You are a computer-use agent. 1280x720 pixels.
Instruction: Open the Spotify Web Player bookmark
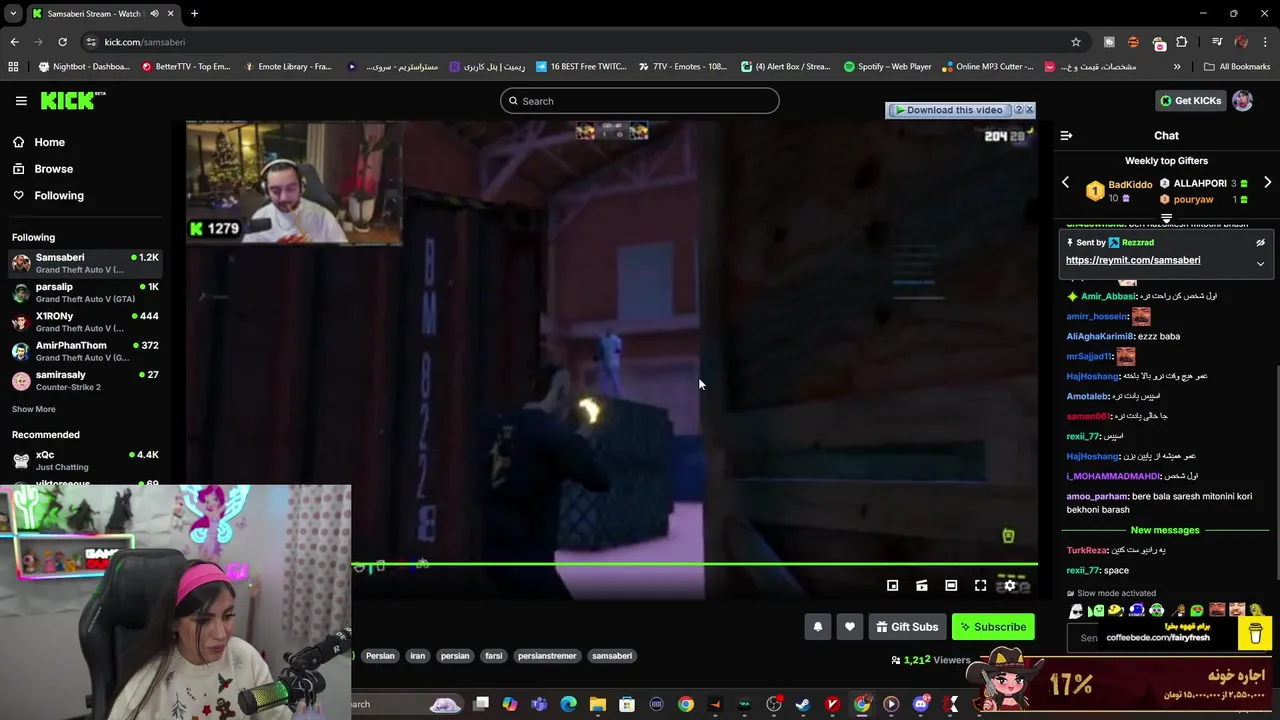click(x=887, y=67)
